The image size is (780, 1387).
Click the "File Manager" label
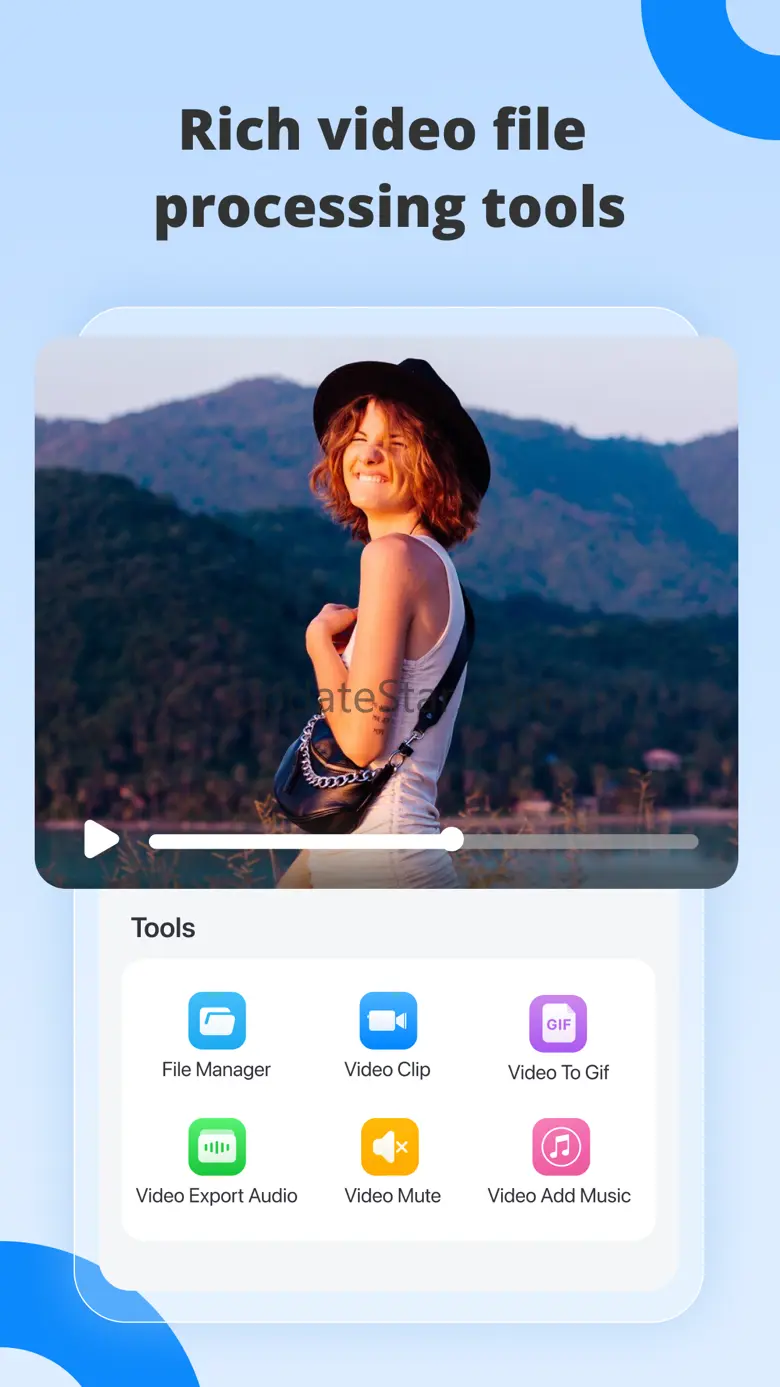pos(216,1070)
